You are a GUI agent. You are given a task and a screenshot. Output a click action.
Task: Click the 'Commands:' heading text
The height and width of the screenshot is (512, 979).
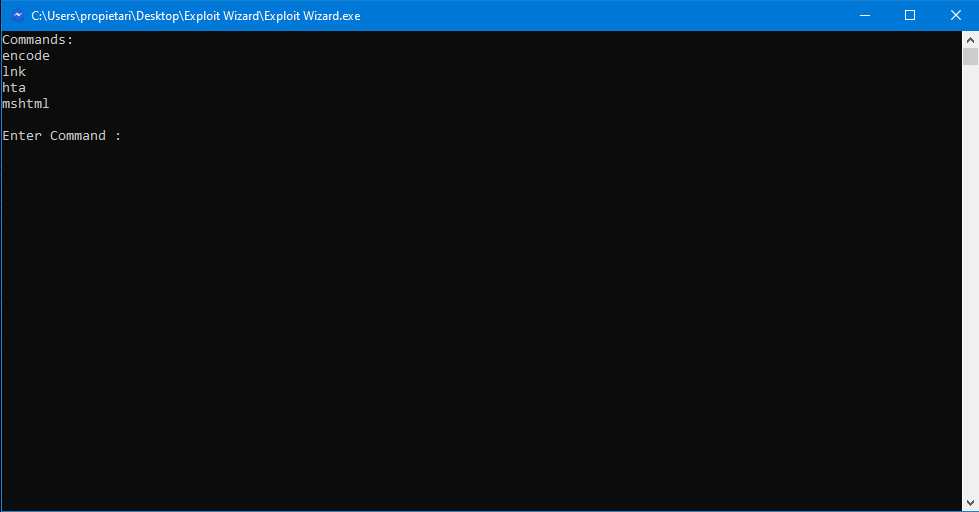(x=37, y=39)
